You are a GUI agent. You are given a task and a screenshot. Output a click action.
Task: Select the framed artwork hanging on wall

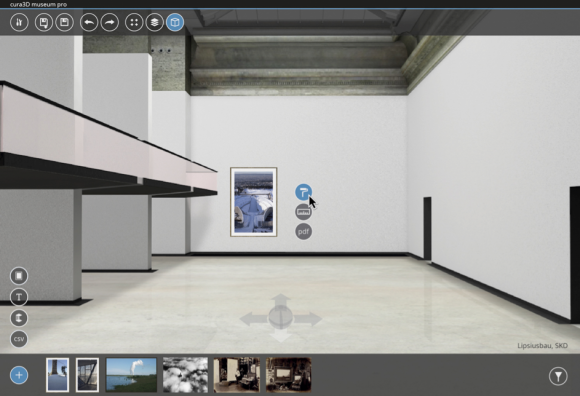[x=254, y=202]
